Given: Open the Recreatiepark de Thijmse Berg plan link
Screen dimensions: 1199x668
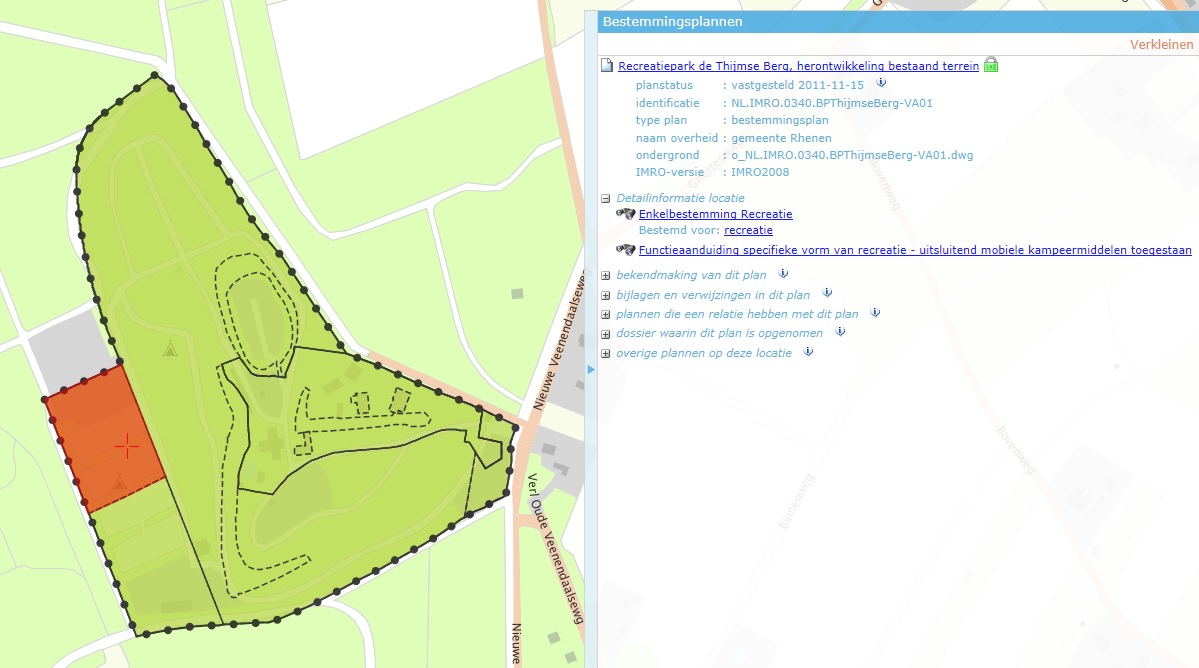Looking at the screenshot, I should 797,65.
